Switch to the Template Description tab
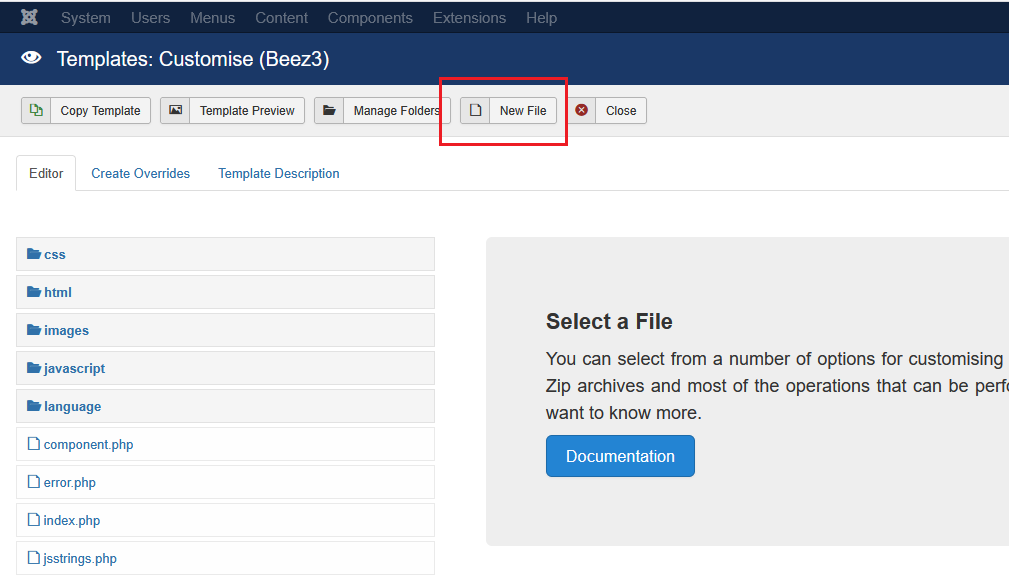1009x579 pixels. click(x=279, y=174)
